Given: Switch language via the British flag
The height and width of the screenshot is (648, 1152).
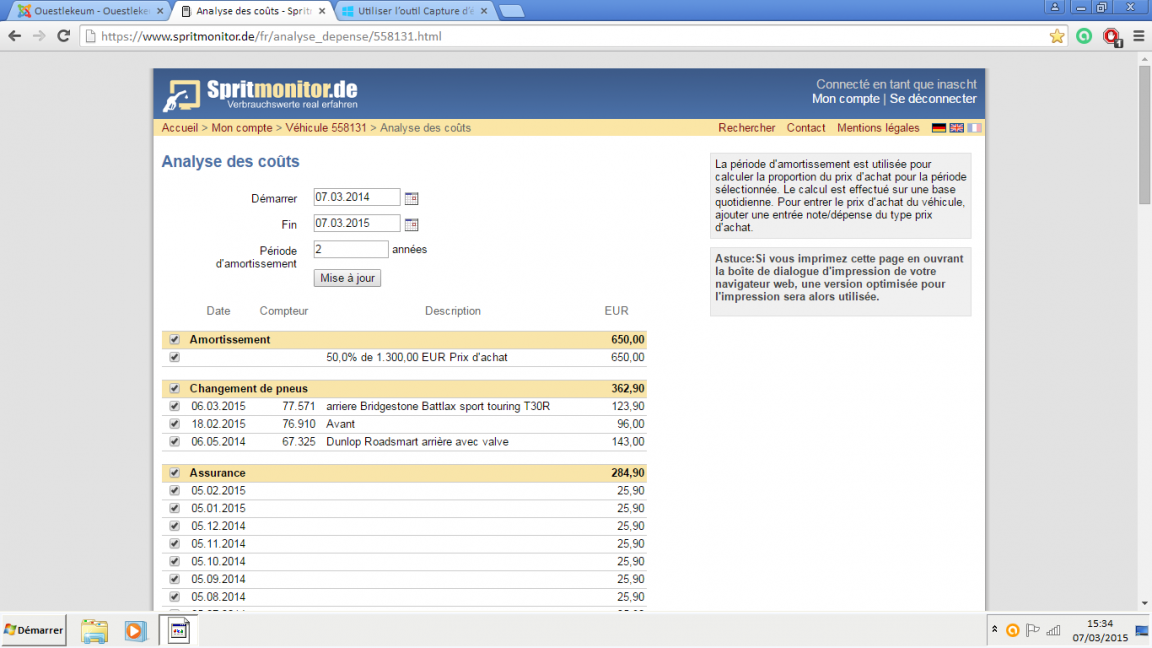Looking at the screenshot, I should 956,128.
